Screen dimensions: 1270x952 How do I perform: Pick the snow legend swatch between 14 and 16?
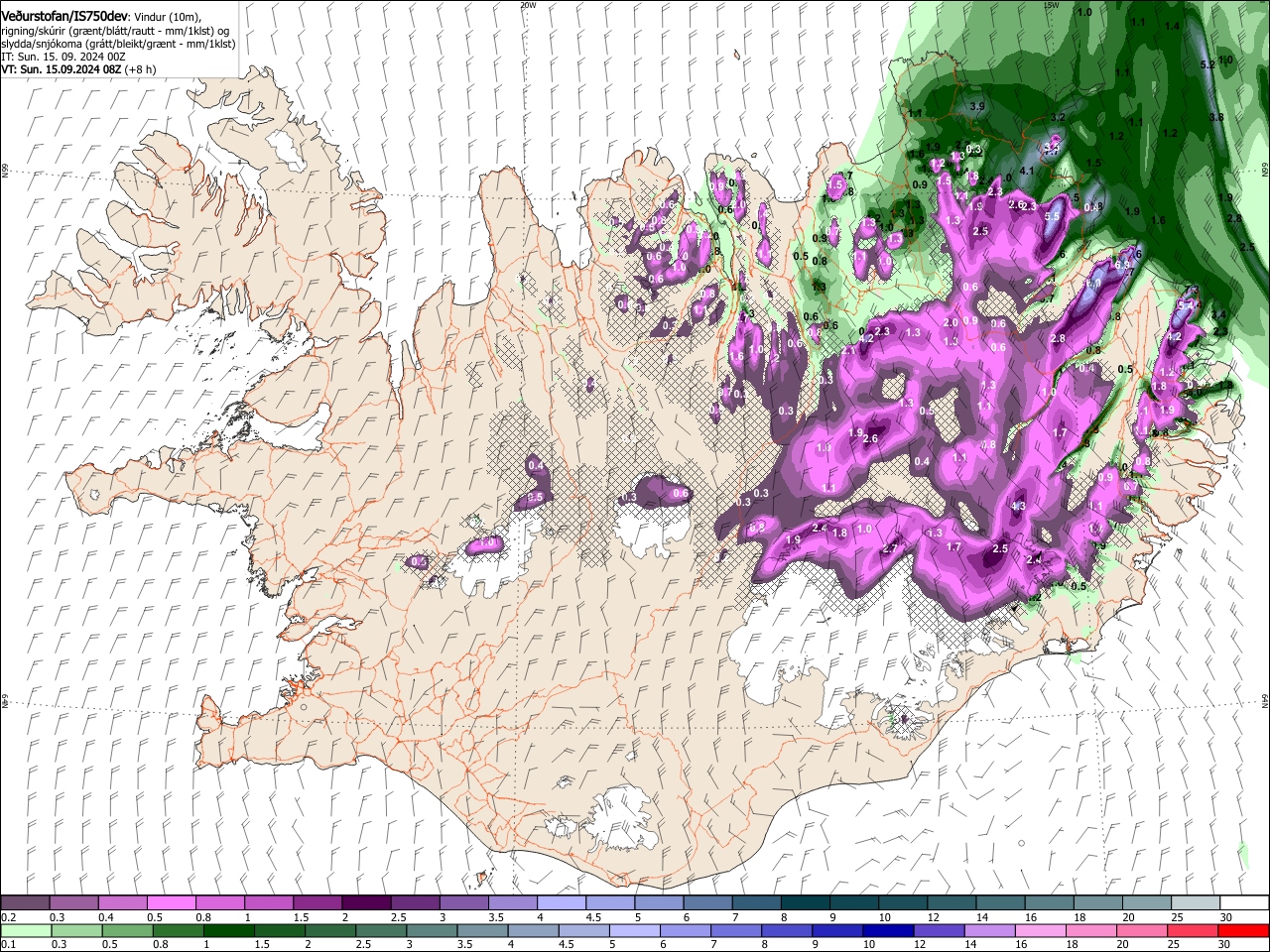[x=1001, y=902]
